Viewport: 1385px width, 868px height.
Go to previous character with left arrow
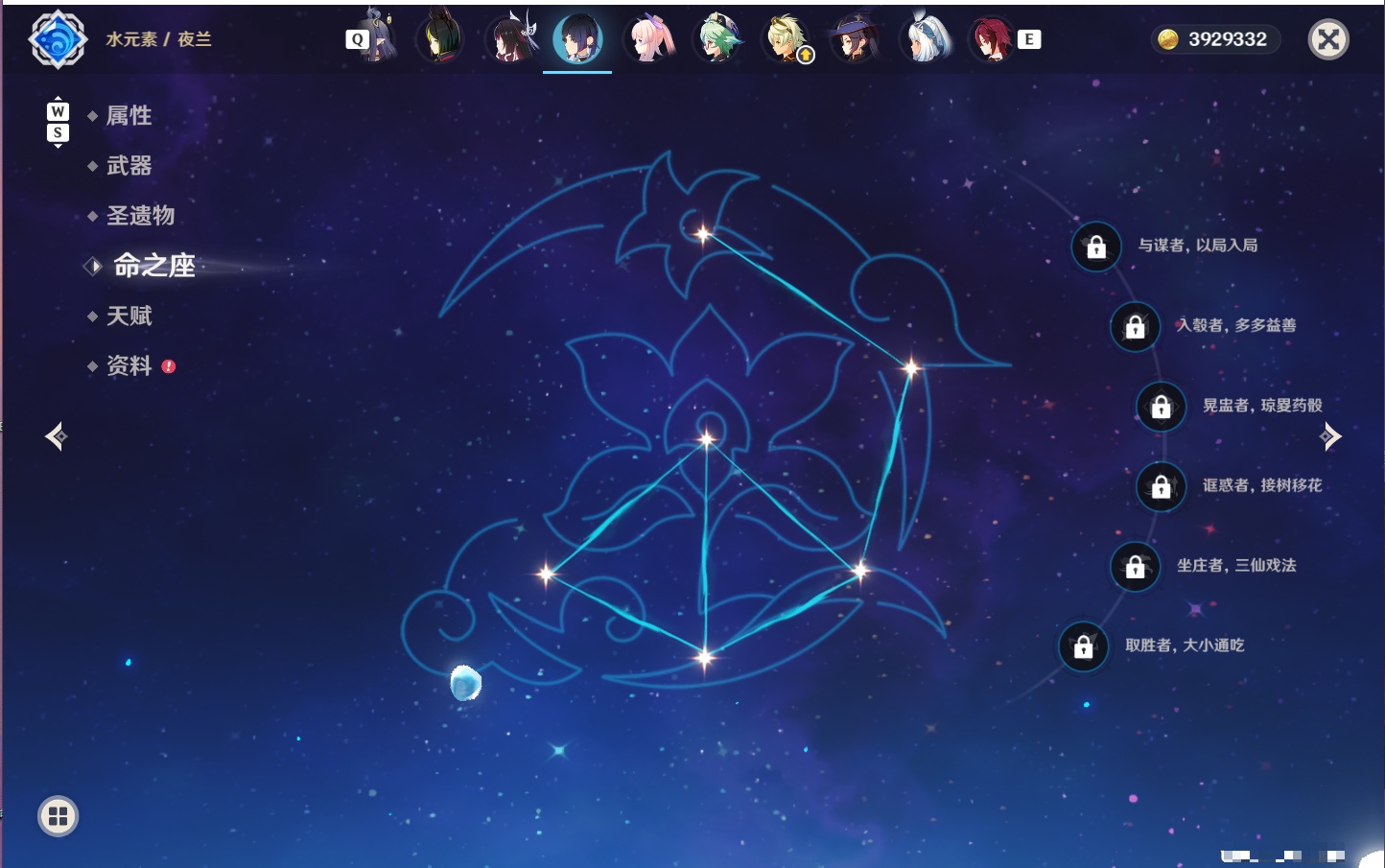coord(56,436)
